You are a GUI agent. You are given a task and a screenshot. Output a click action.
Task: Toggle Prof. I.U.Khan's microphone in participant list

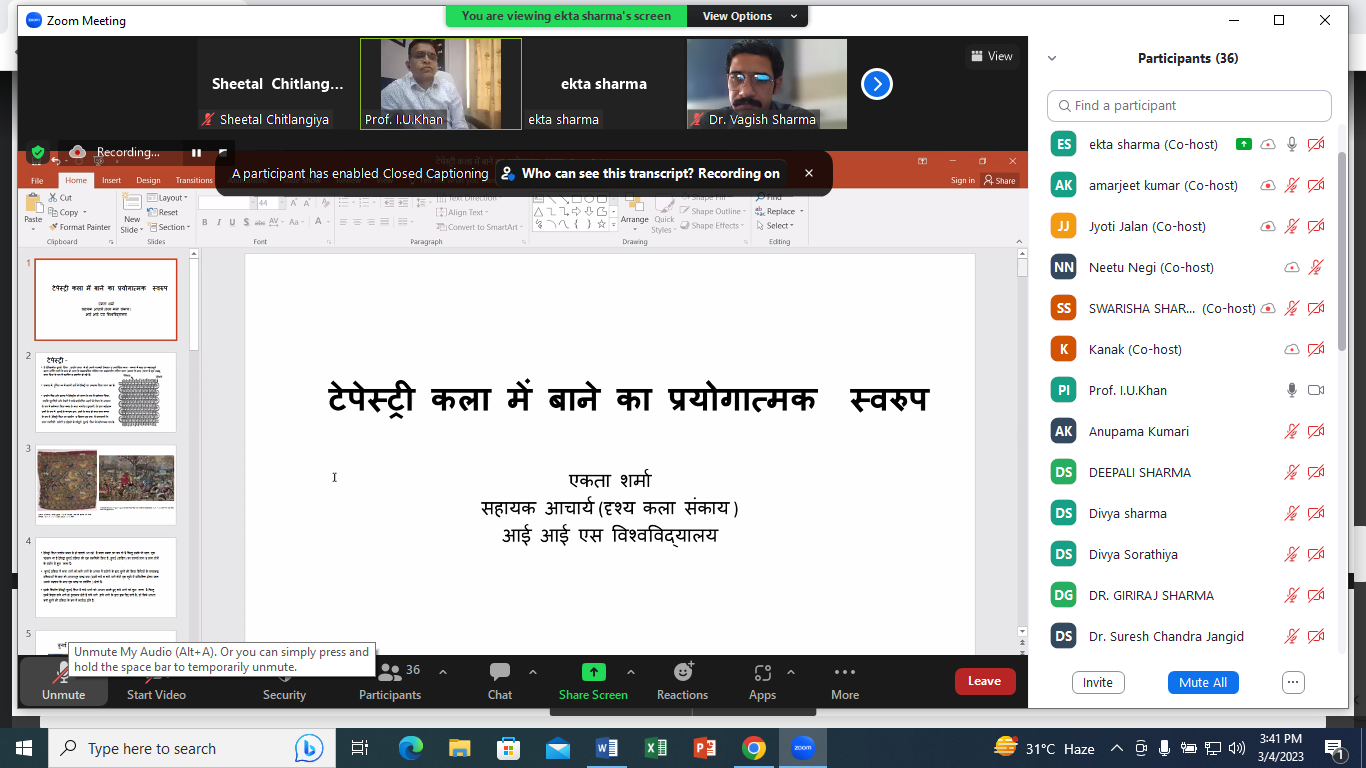click(1292, 390)
